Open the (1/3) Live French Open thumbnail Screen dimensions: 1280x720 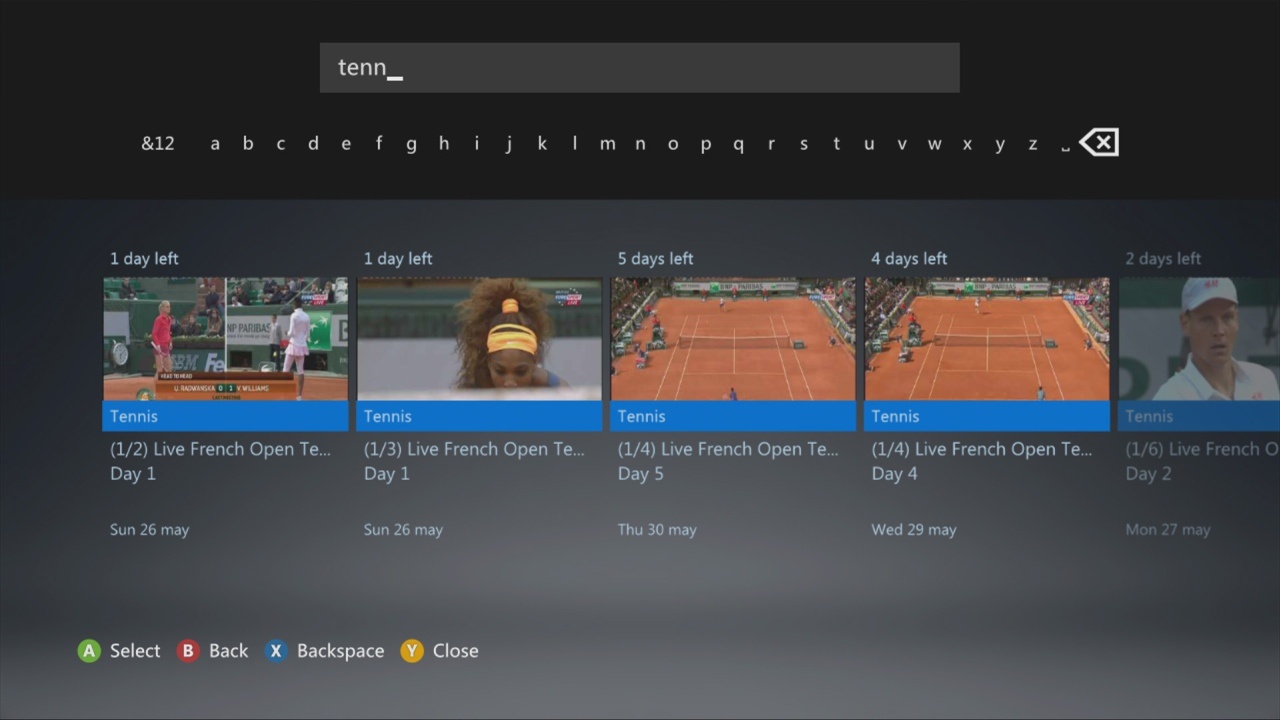coord(480,339)
